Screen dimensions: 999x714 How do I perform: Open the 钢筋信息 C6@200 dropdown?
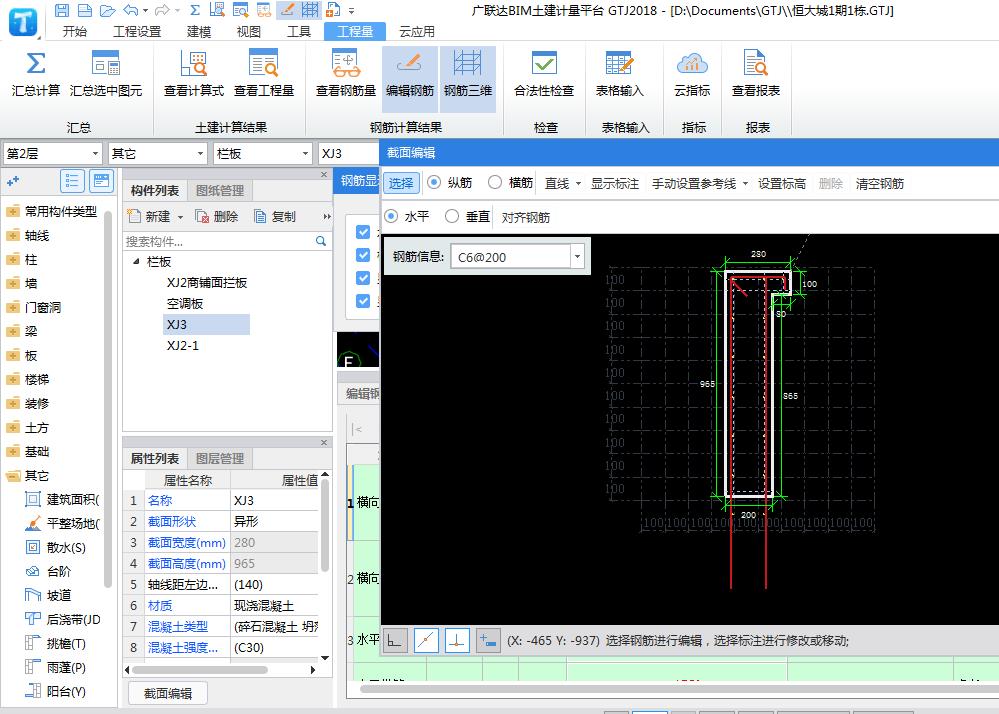click(x=577, y=257)
